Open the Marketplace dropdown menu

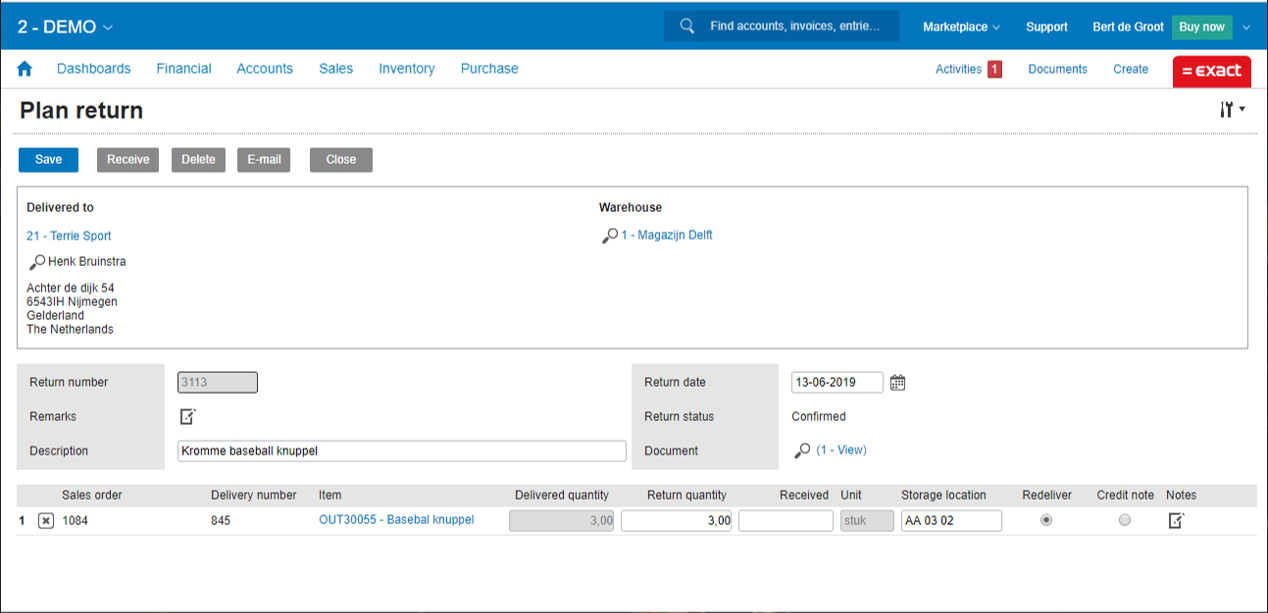(961, 27)
